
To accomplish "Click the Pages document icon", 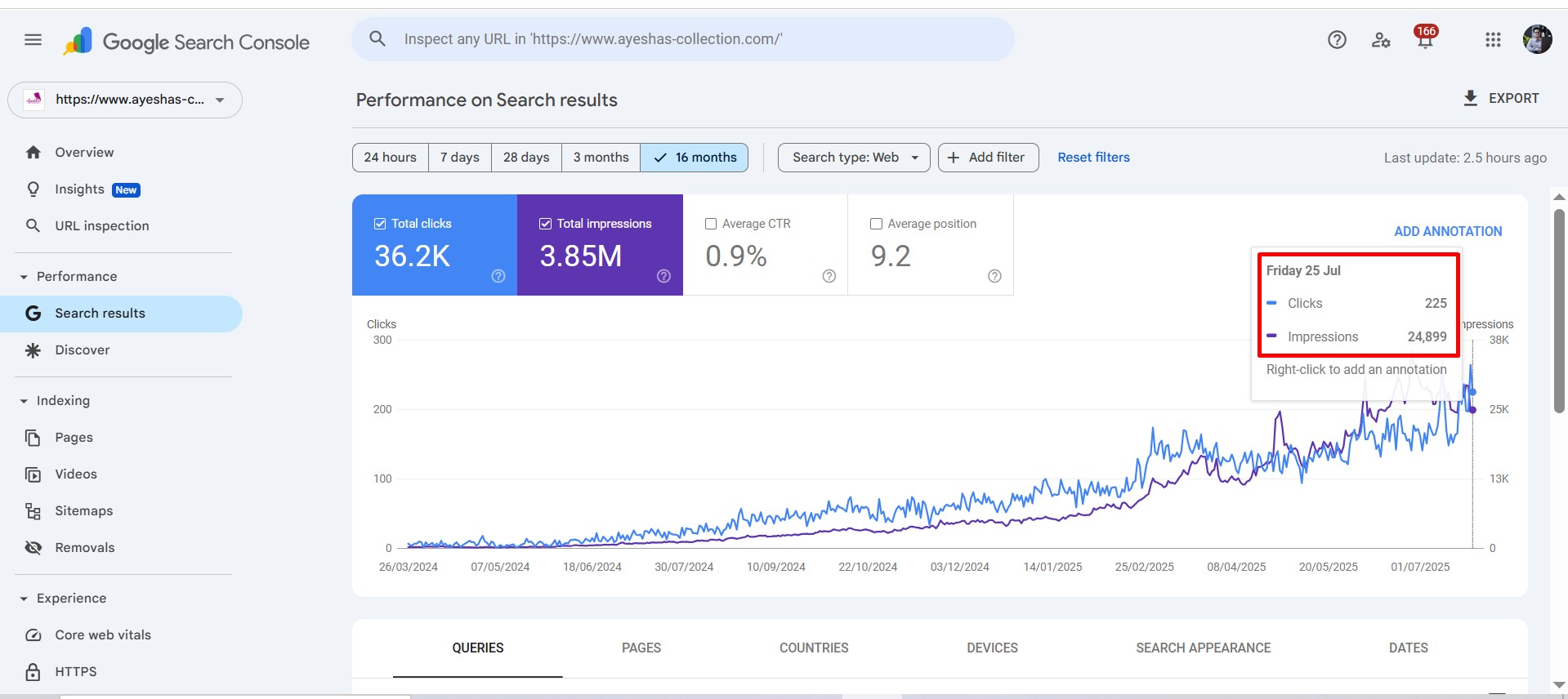I will (x=33, y=438).
